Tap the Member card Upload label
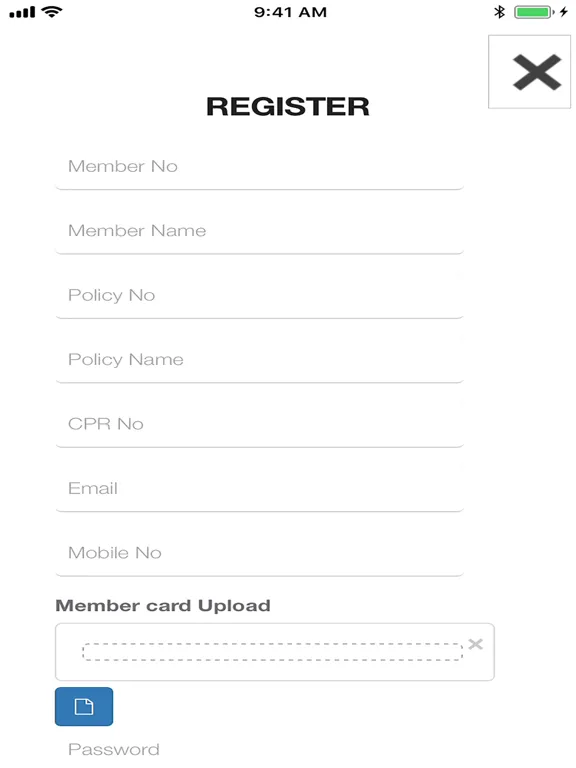Screen dimensions: 576x768 163,606
